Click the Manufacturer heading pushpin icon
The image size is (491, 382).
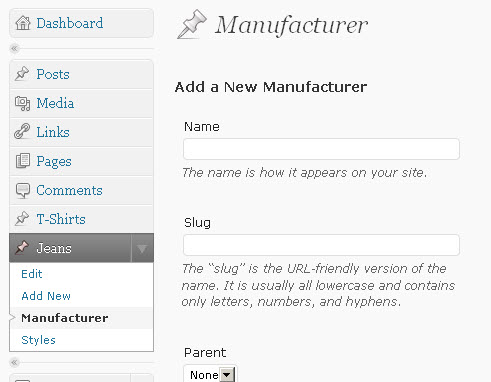[192, 24]
